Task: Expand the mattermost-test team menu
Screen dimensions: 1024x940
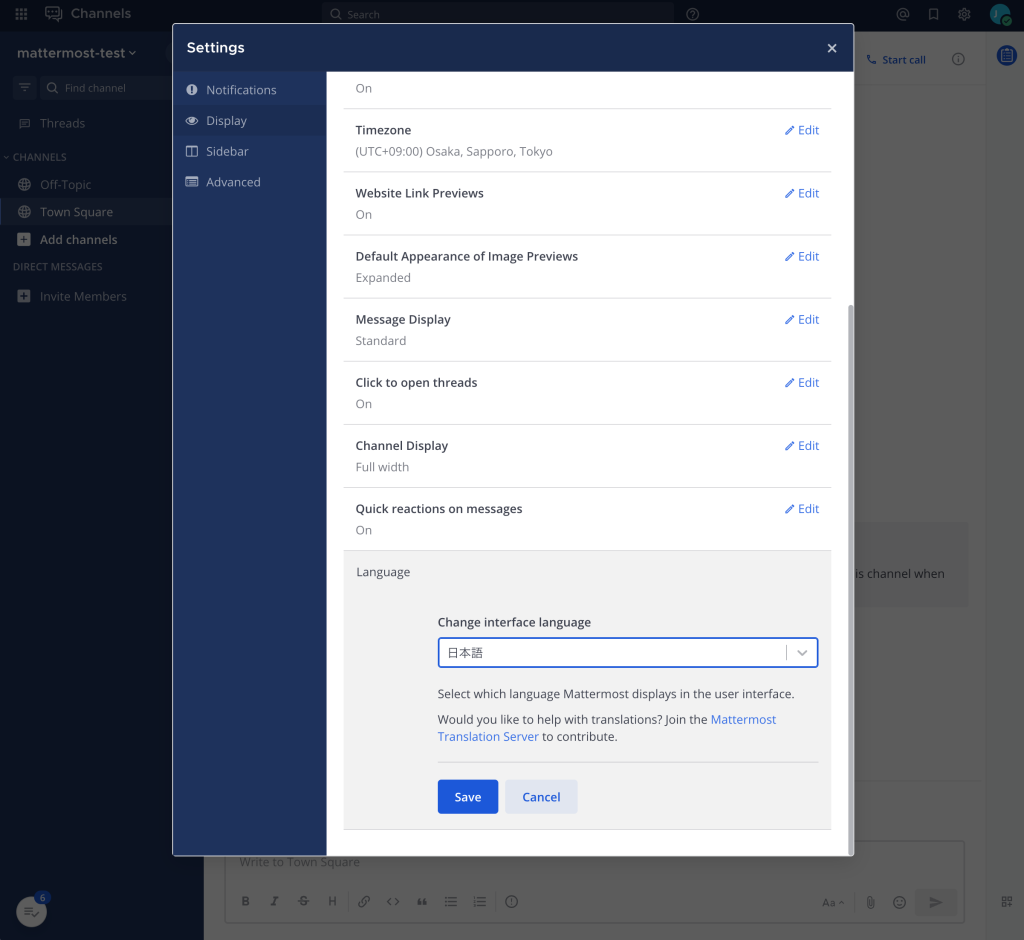Action: (77, 53)
